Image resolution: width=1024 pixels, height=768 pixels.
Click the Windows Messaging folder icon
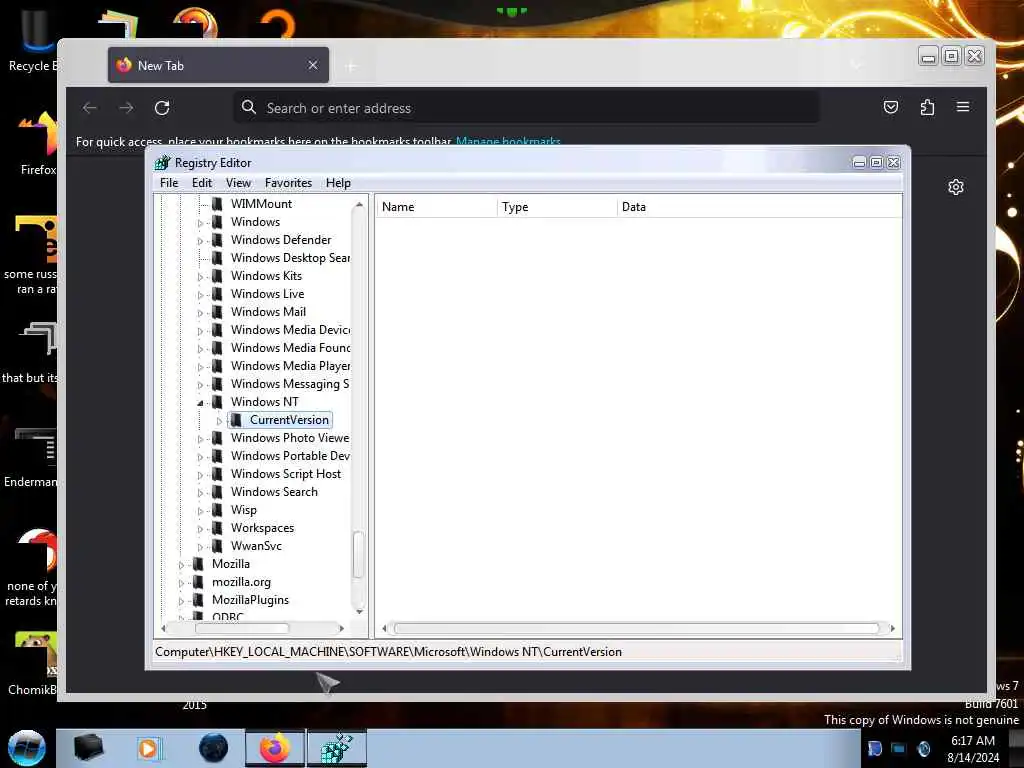pos(217,384)
